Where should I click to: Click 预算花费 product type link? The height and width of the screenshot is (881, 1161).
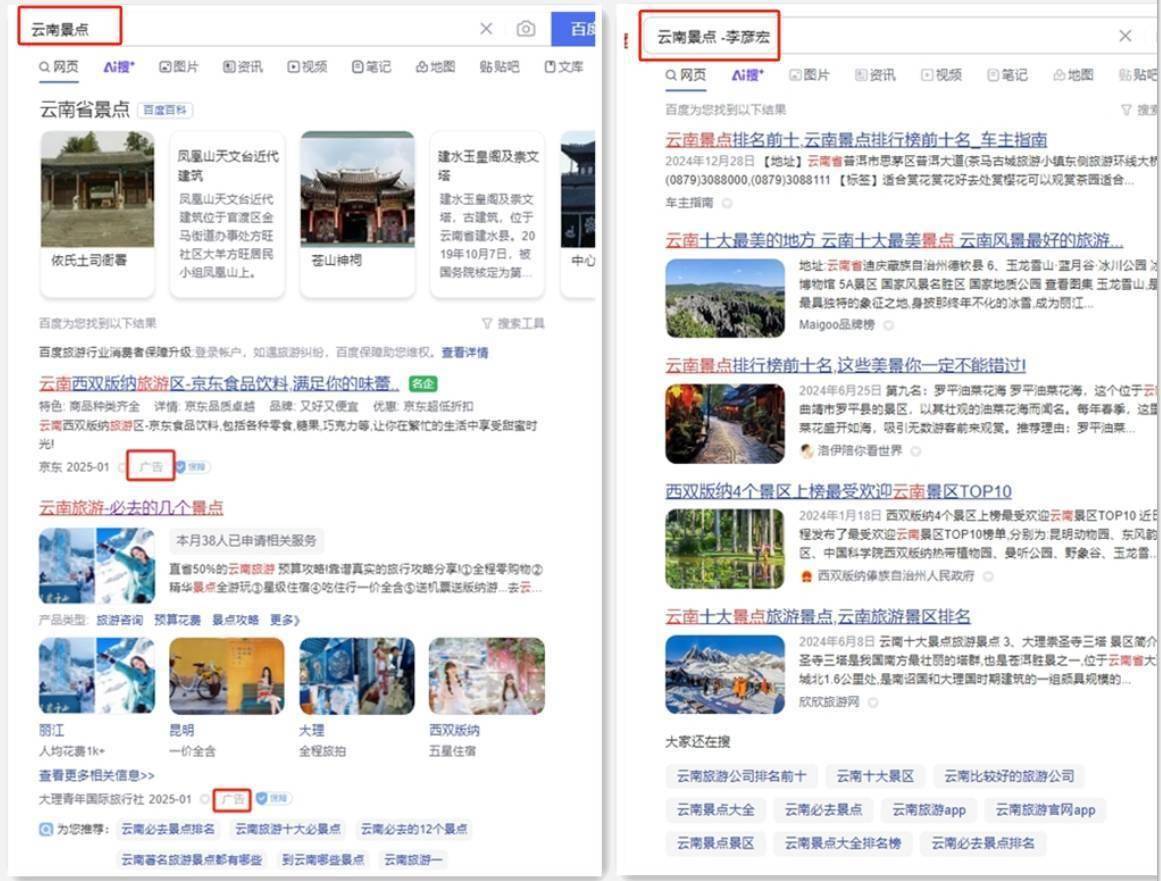177,620
